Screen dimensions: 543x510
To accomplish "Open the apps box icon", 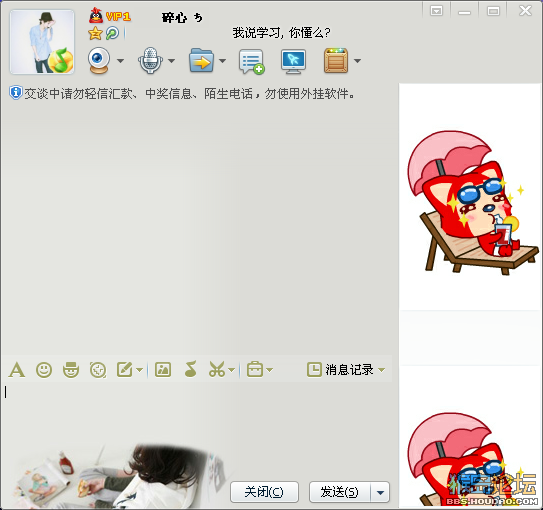I will tap(336, 61).
